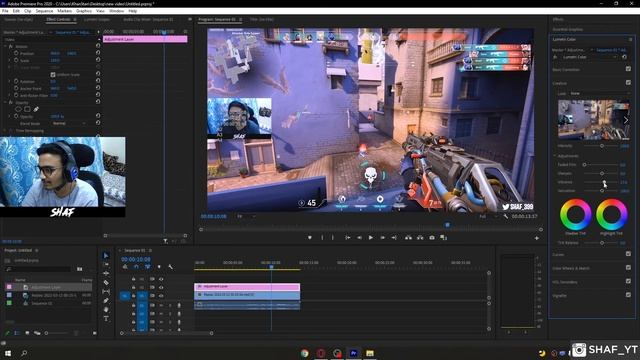Open the Graphics menu
Viewport: 640px width, 360px height.
[84, 11]
